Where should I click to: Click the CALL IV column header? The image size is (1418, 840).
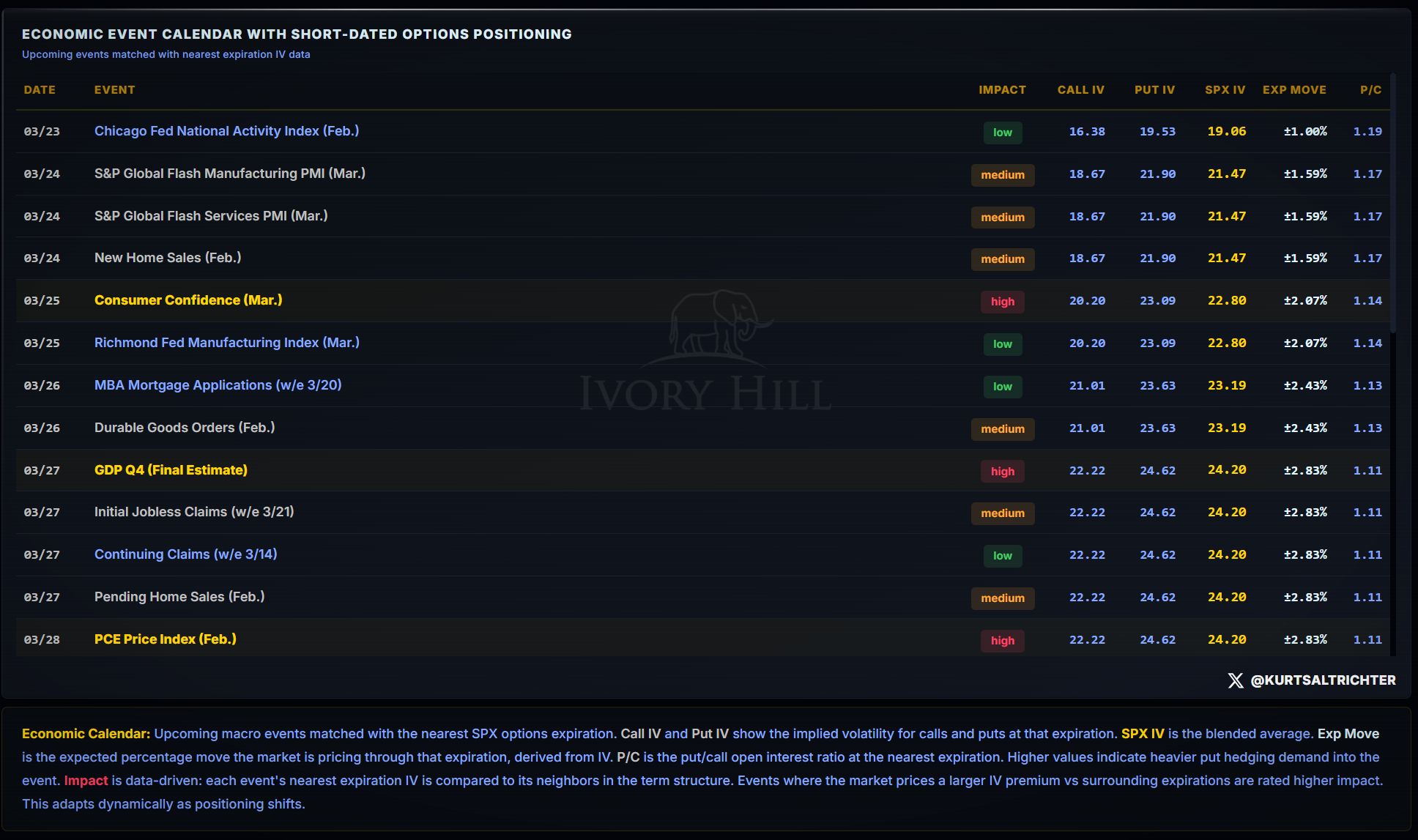[x=1080, y=90]
